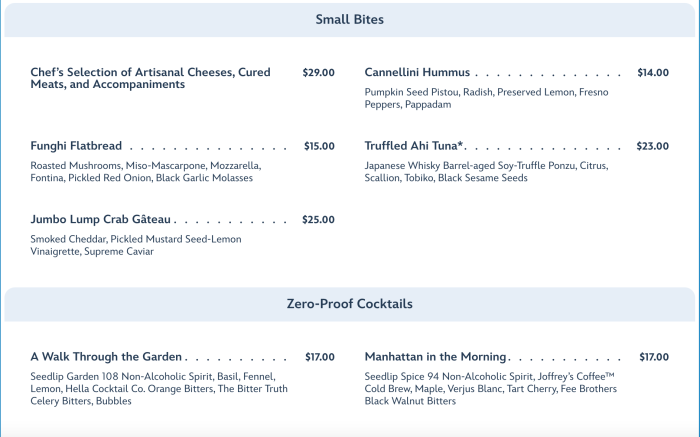Click the $15.00 flatbread price
The image size is (700, 437).
point(319,146)
